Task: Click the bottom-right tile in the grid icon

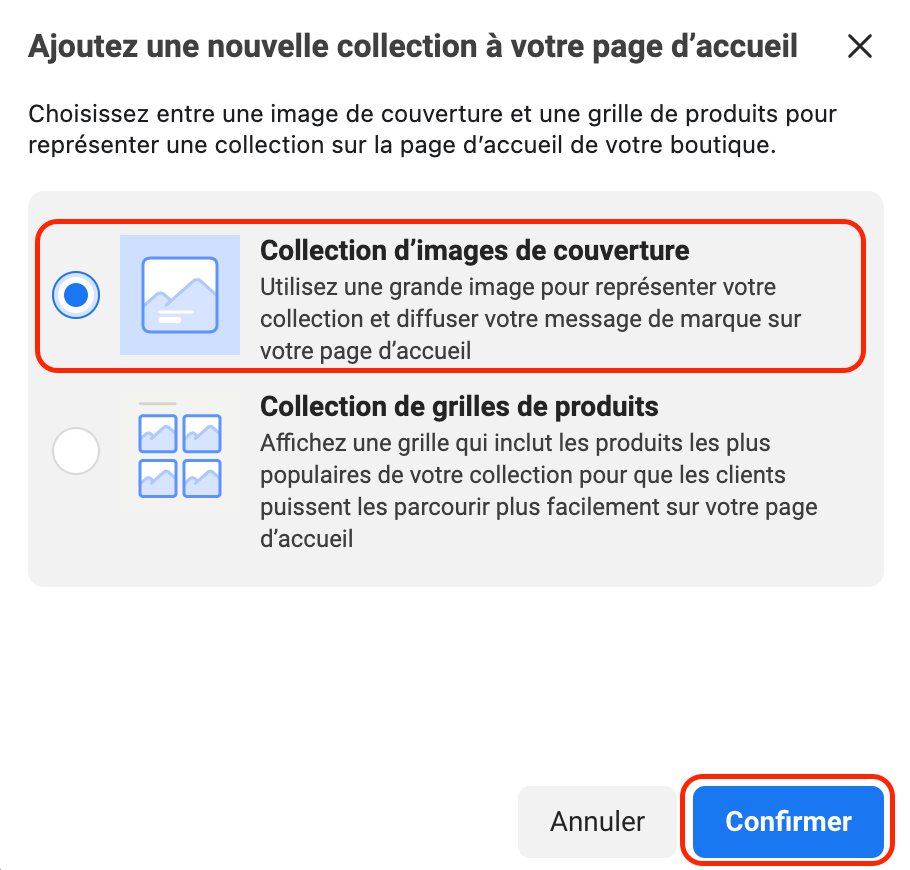Action: [x=202, y=478]
